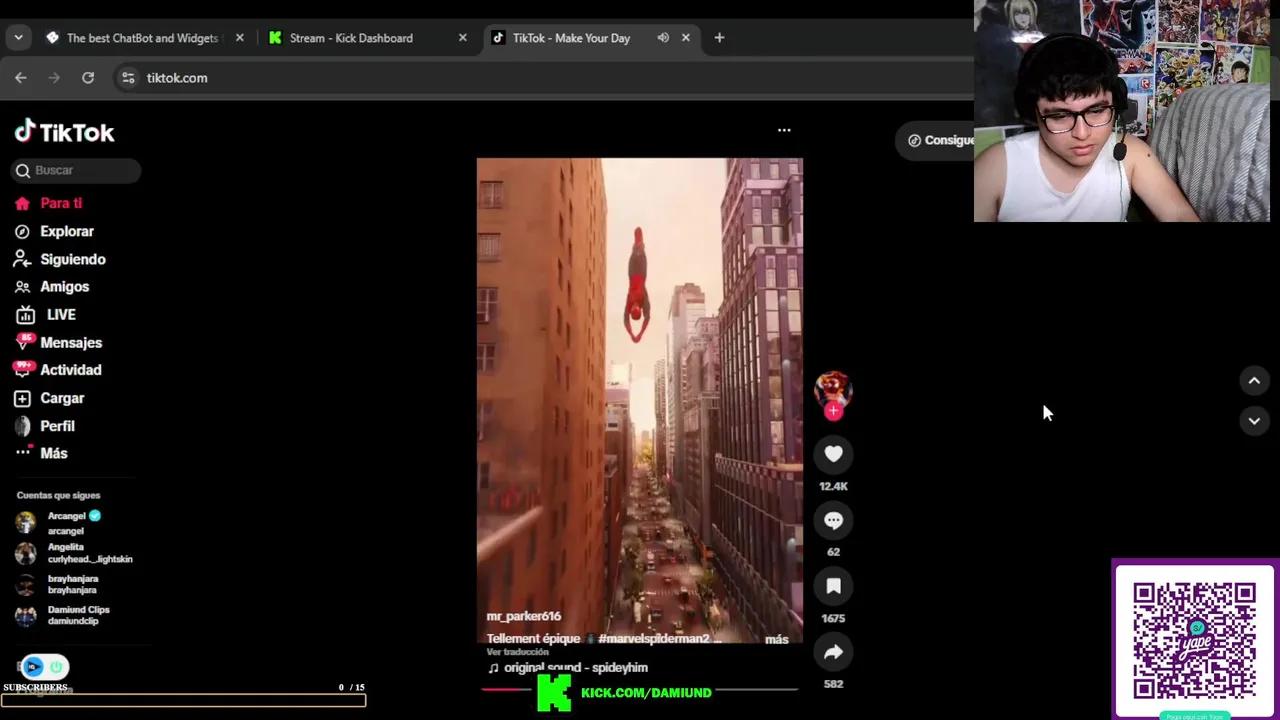Click the #marvelspiderman2 hashtag
The width and height of the screenshot is (1280, 720).
pos(653,638)
